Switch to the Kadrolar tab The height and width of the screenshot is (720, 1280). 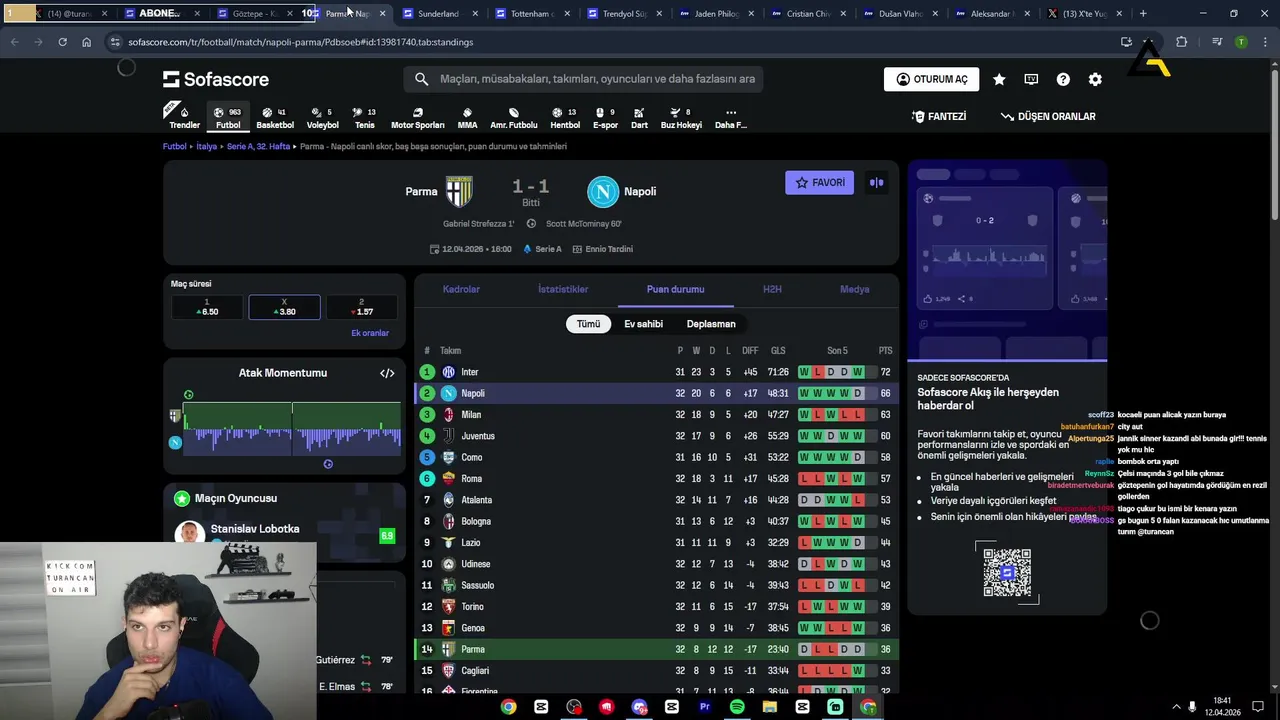point(461,289)
